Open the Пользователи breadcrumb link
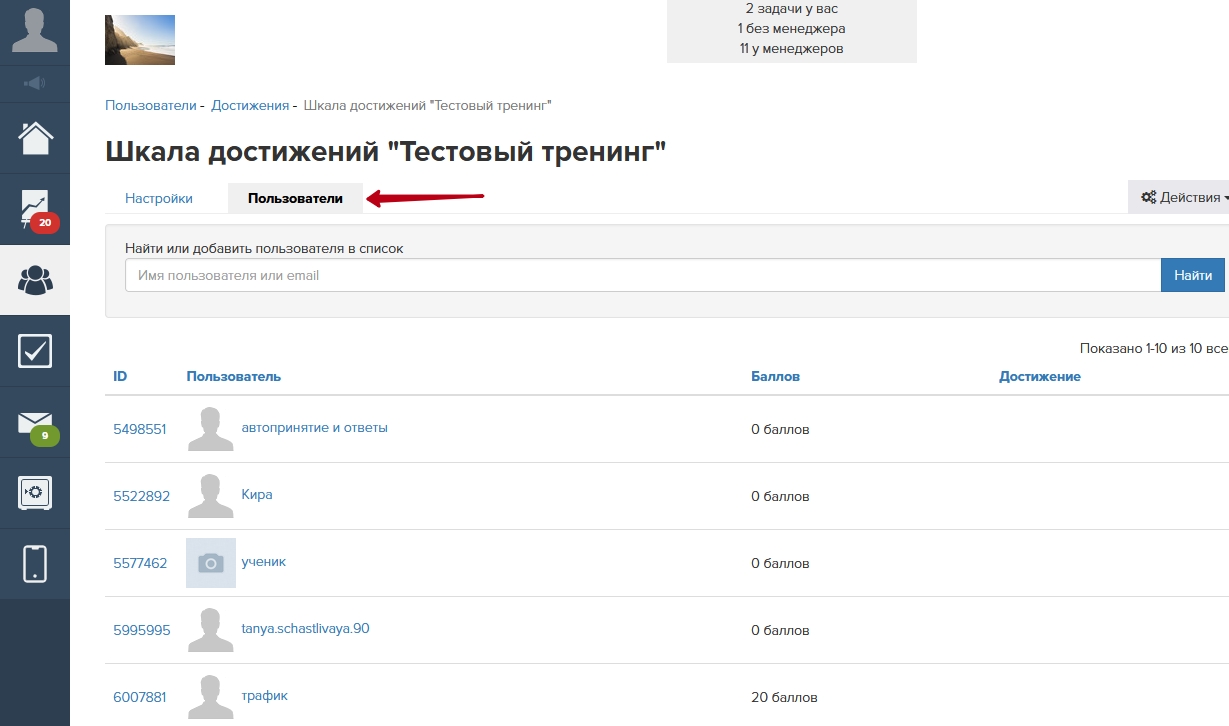Viewport: 1229px width, 726px height. point(150,105)
